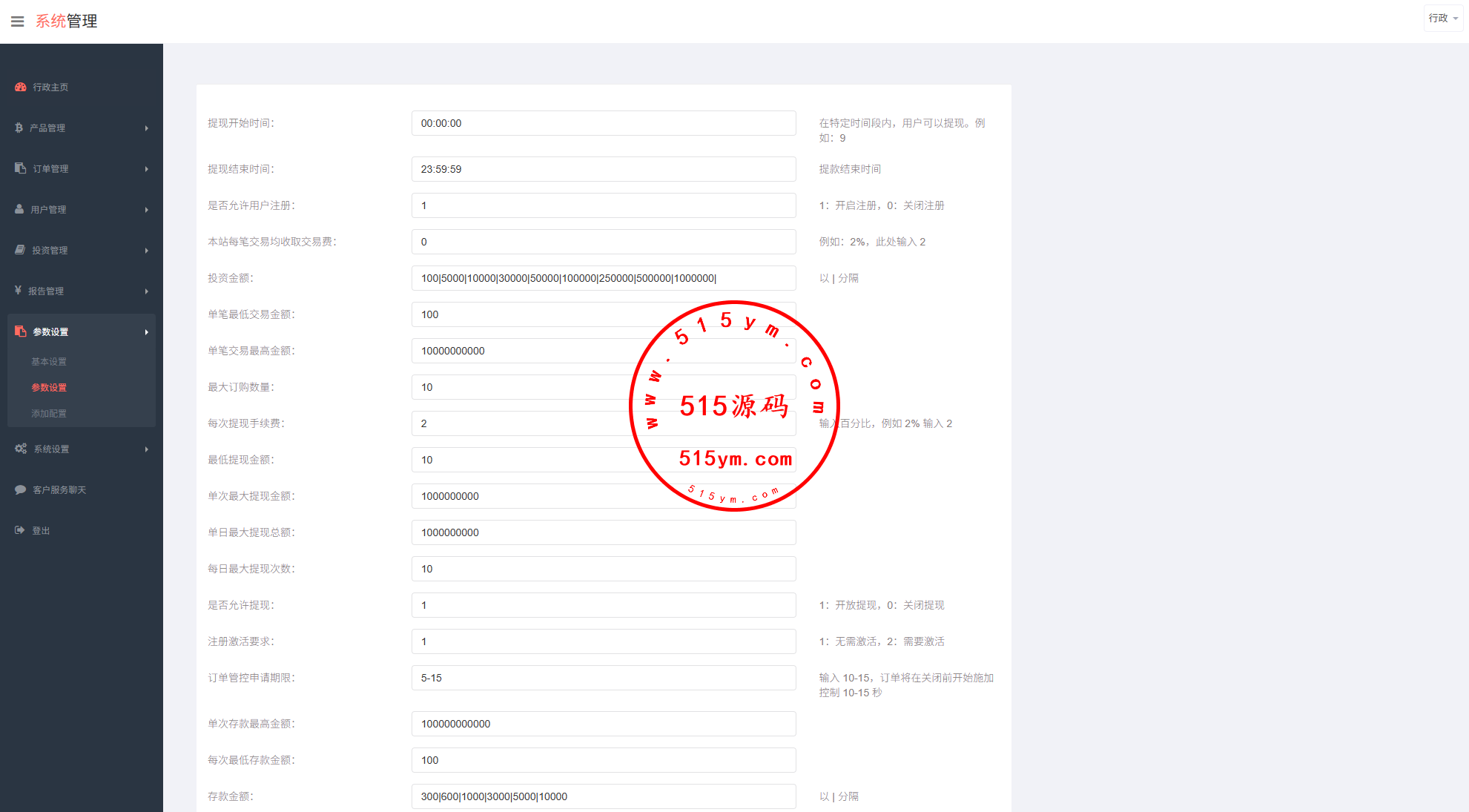
Task: Click the 系统管理 header title
Action: click(67, 22)
